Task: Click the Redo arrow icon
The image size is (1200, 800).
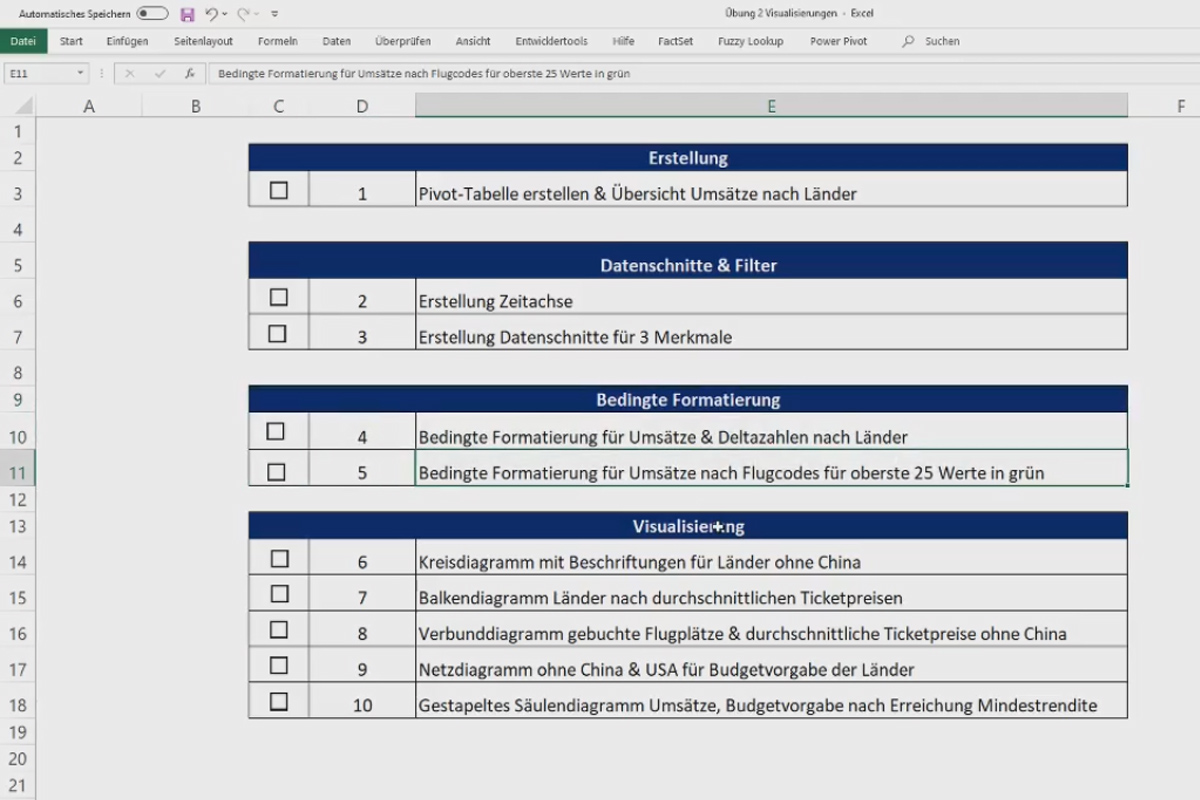Action: (243, 14)
